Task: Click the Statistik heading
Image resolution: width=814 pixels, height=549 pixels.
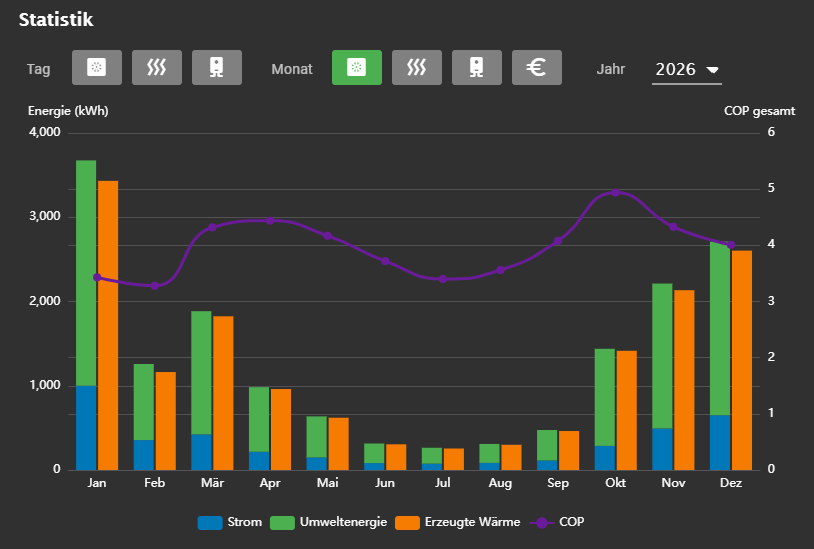Action: tap(56, 20)
